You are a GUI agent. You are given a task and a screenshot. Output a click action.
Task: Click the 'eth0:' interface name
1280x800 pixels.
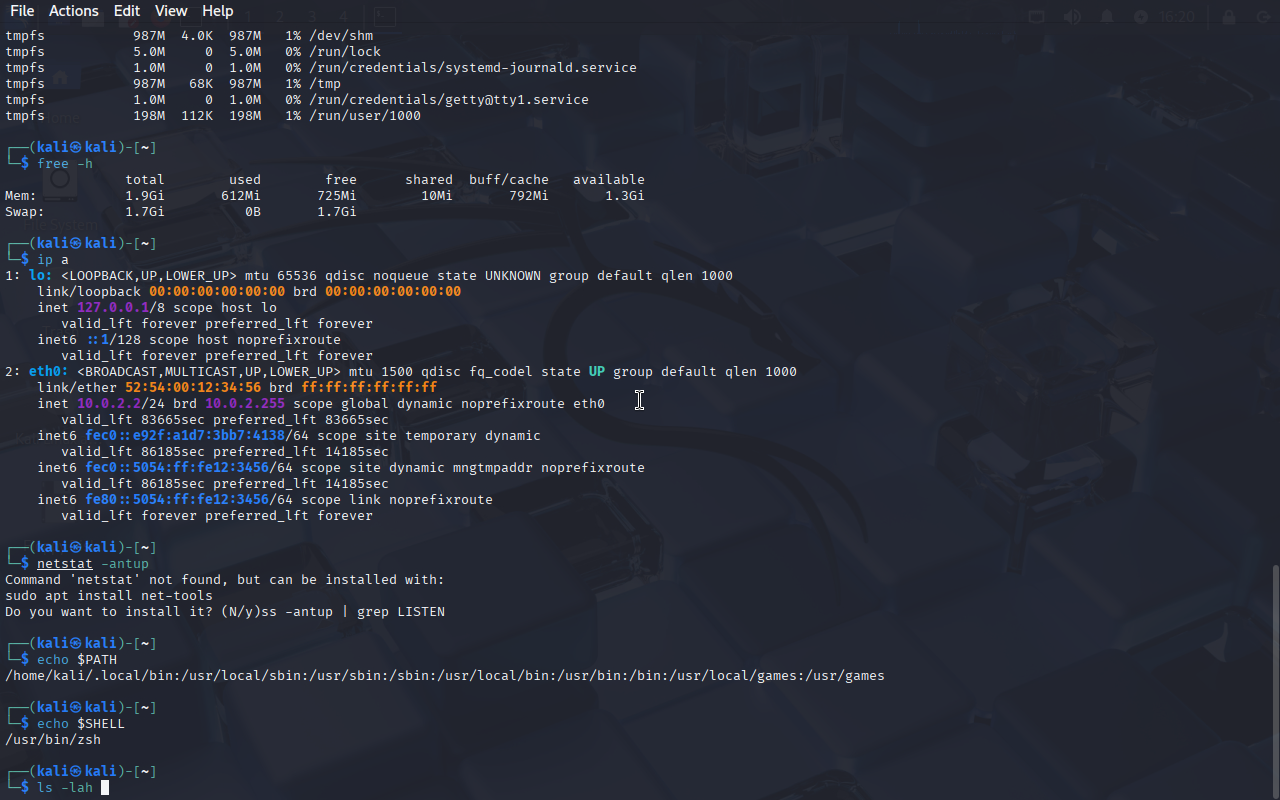[49, 372]
